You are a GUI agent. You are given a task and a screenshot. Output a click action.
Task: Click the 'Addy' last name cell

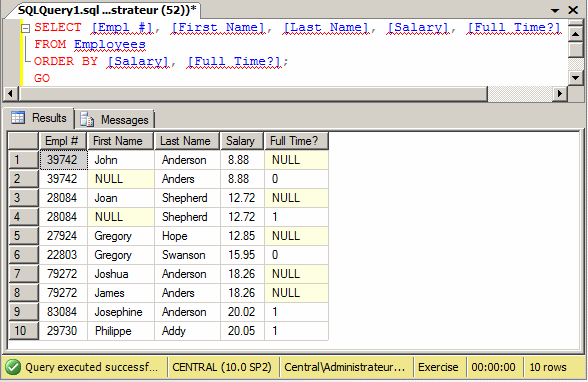(x=187, y=331)
